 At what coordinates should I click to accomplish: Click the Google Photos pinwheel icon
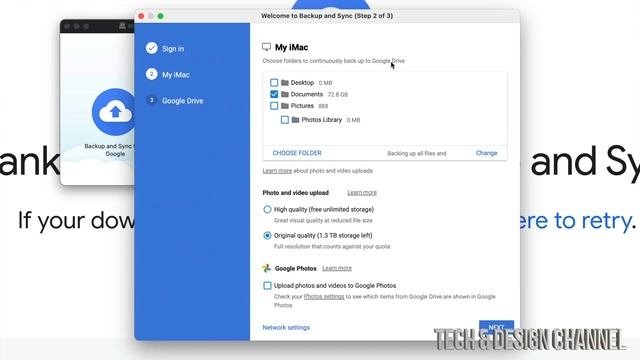coord(267,268)
